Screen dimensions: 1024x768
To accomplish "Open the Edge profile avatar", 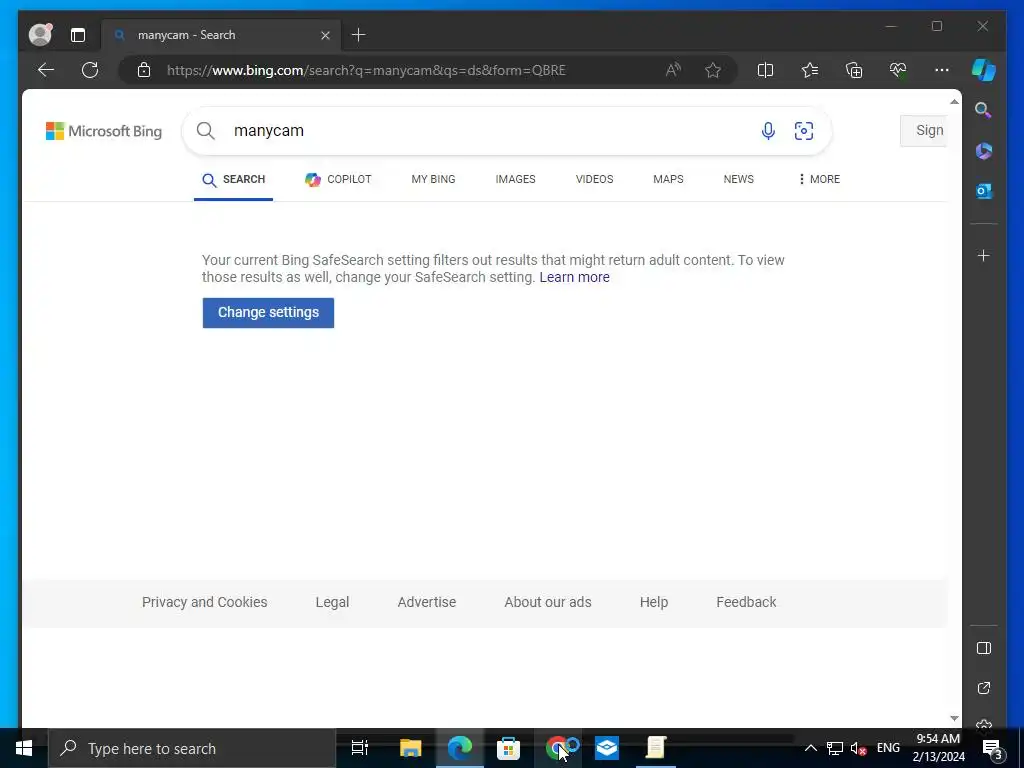I will pyautogui.click(x=40, y=35).
